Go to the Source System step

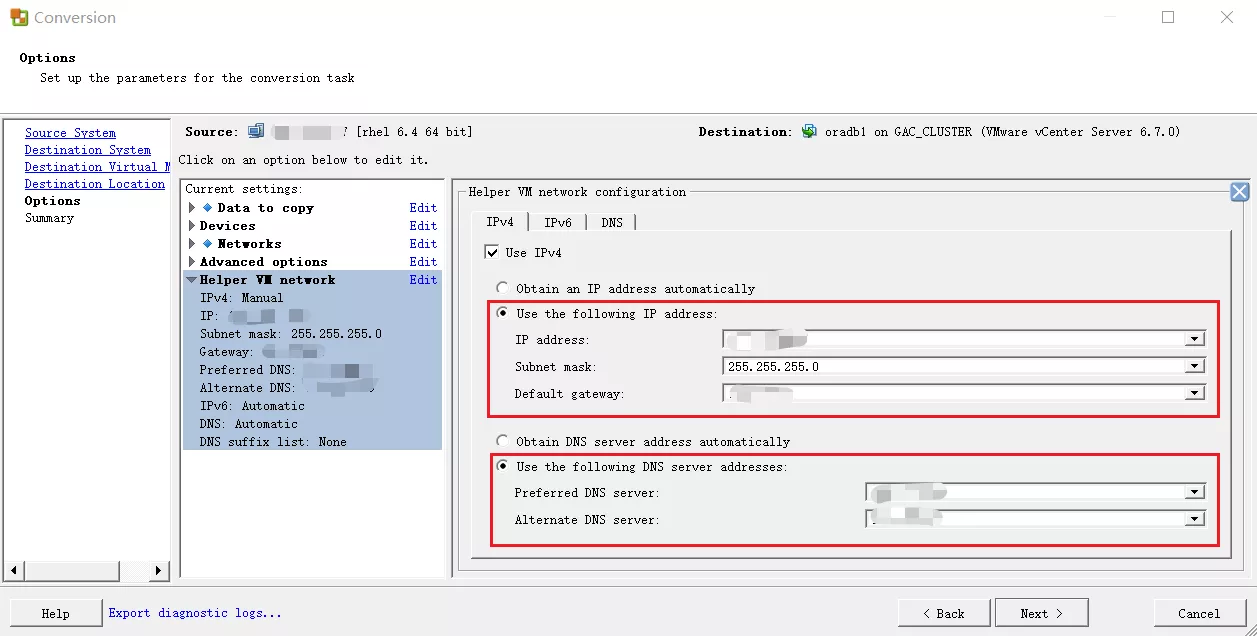pyautogui.click(x=70, y=133)
